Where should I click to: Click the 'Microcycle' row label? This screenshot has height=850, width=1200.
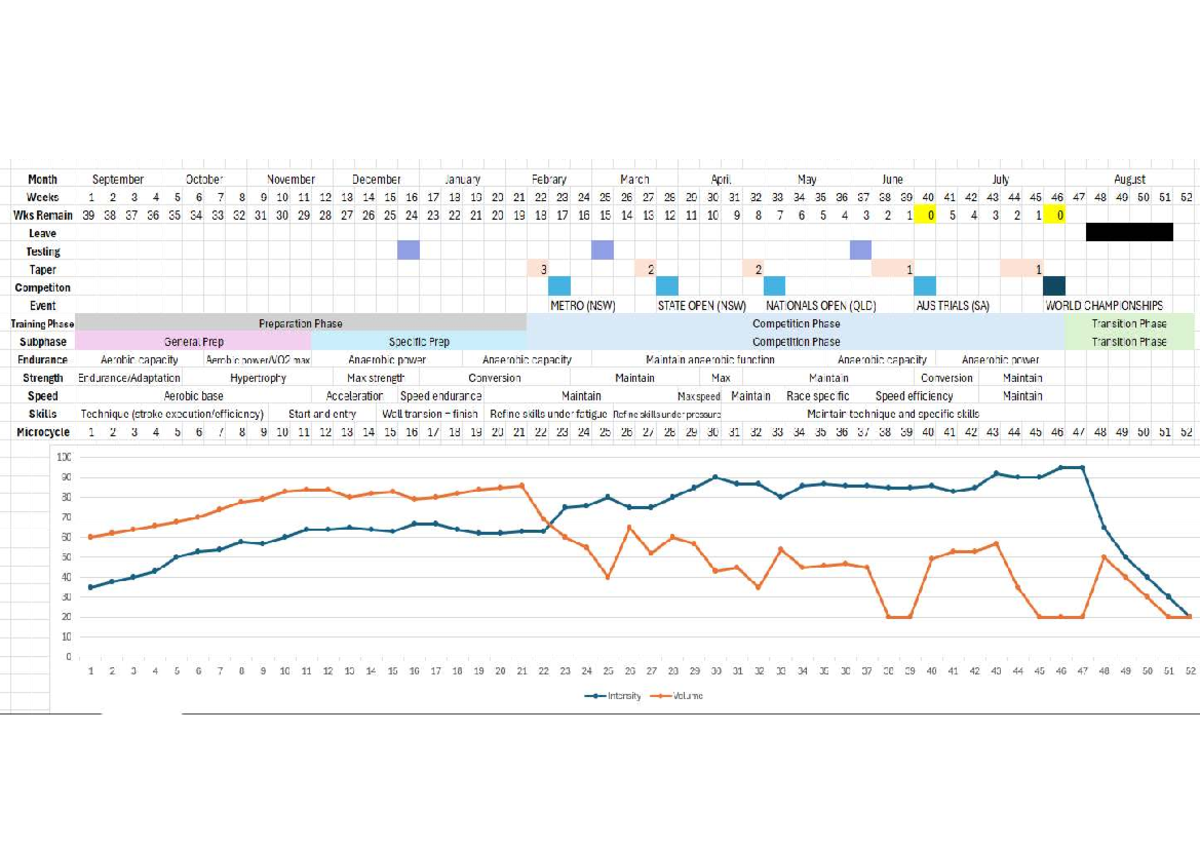[42, 431]
